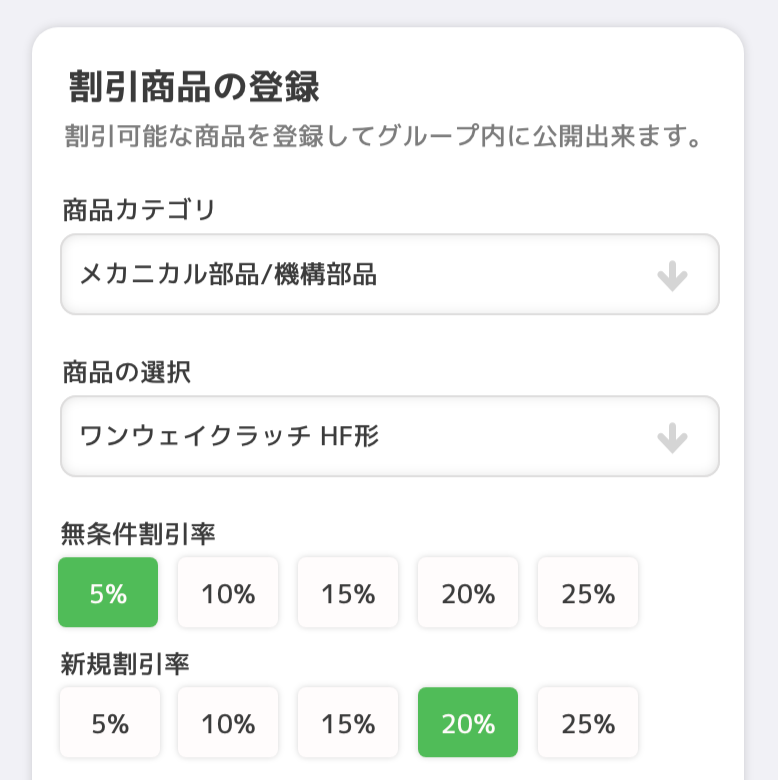The image size is (780, 780).
Task: Click the 割引商品の登録 heading
Action: (x=194, y=87)
